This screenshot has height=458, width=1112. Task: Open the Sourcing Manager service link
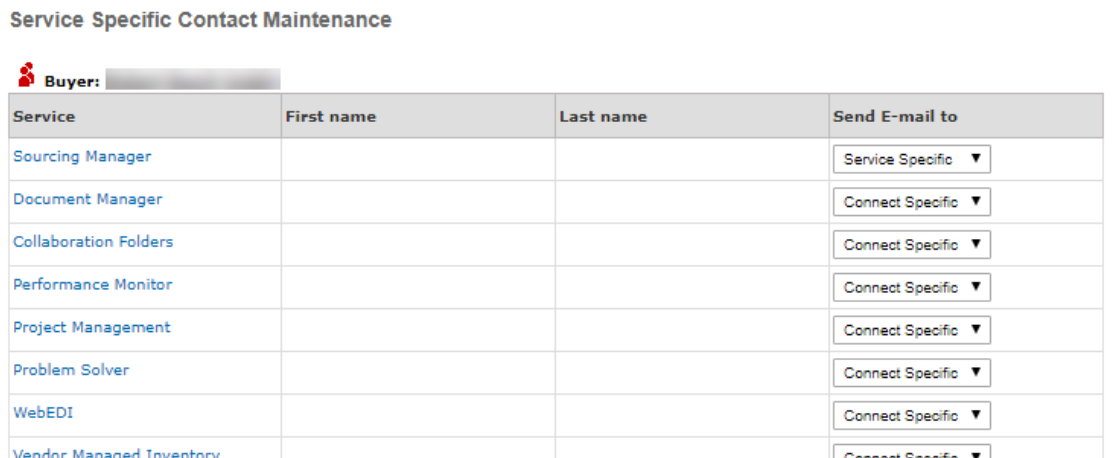(82, 156)
